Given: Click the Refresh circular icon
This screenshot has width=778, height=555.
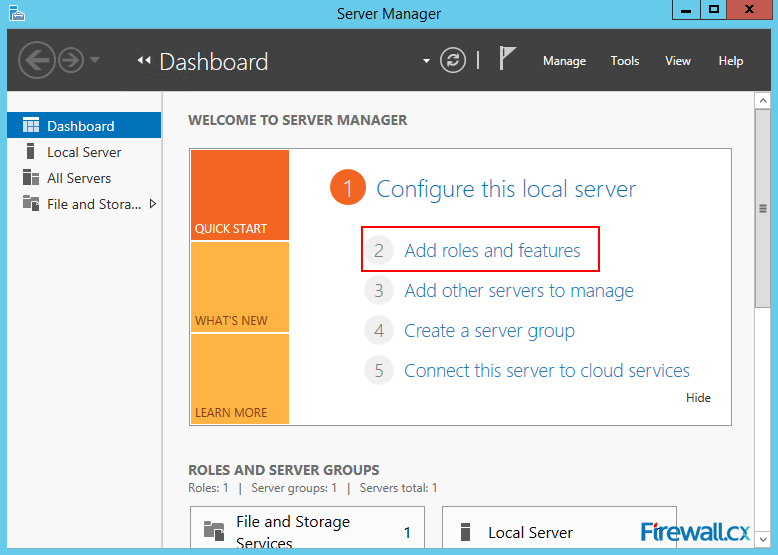Looking at the screenshot, I should (453, 61).
